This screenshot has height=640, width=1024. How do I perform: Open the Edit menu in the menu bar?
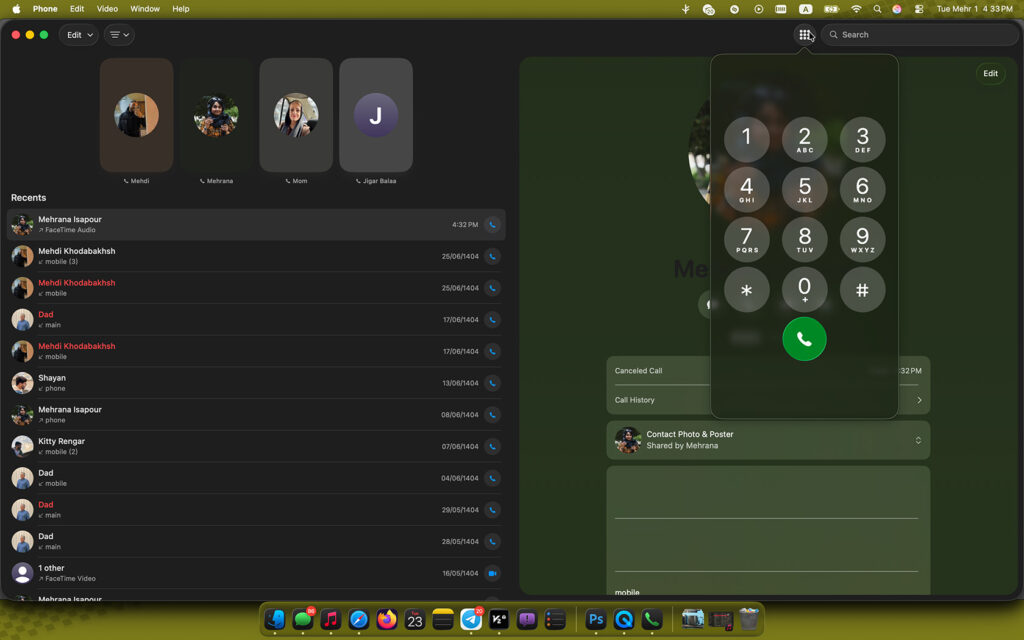pos(77,9)
